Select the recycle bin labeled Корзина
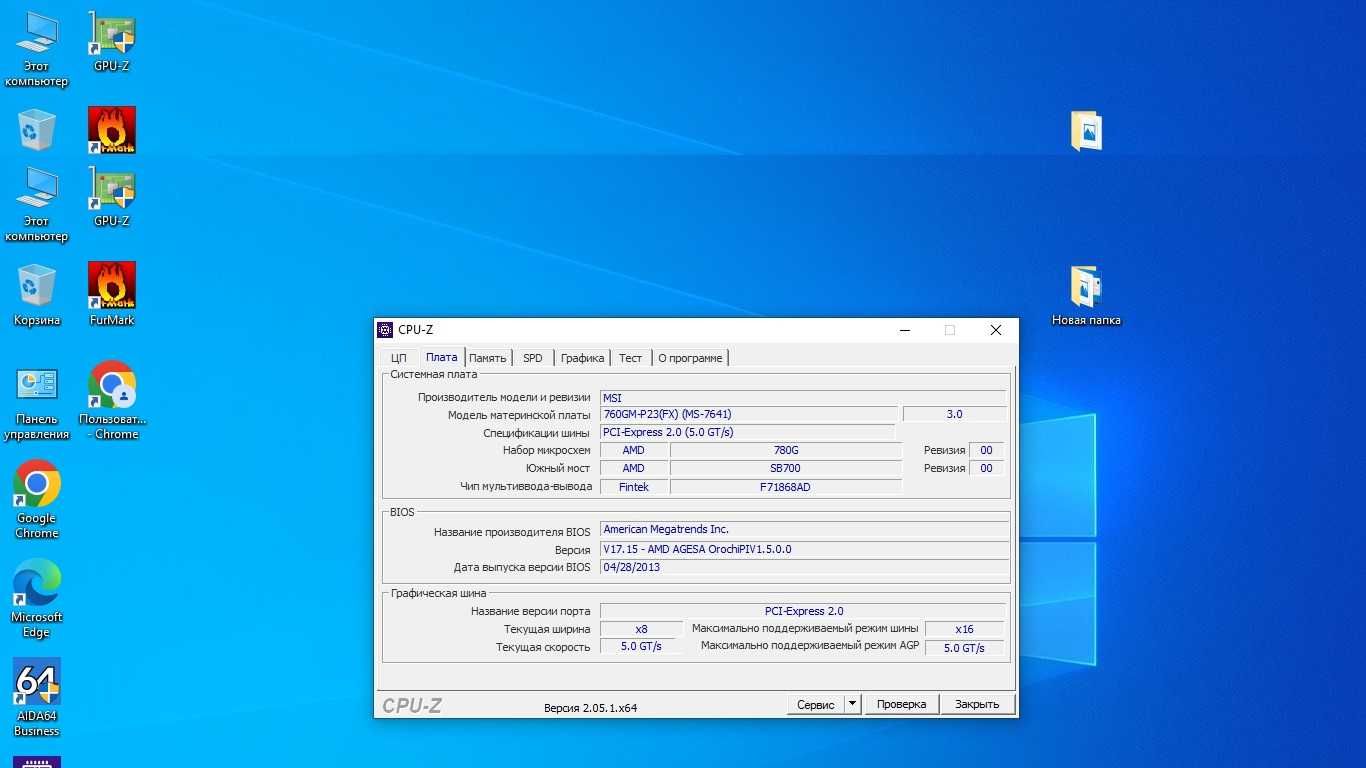Image resolution: width=1366 pixels, height=768 pixels. (x=37, y=295)
